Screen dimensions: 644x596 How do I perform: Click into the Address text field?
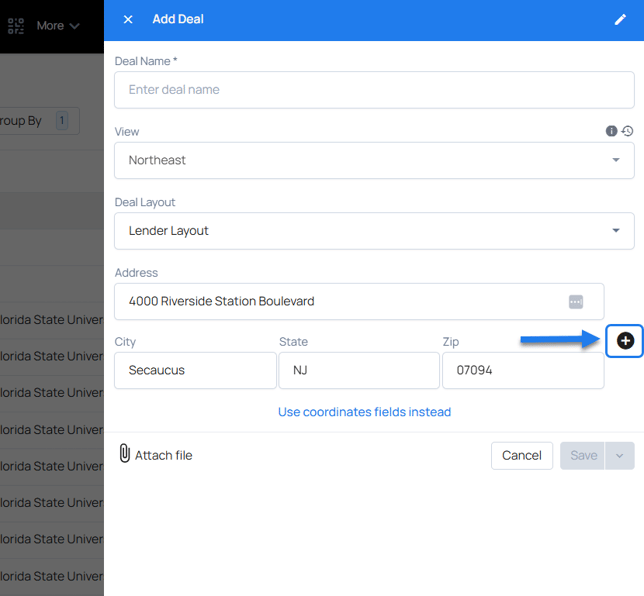click(340, 302)
